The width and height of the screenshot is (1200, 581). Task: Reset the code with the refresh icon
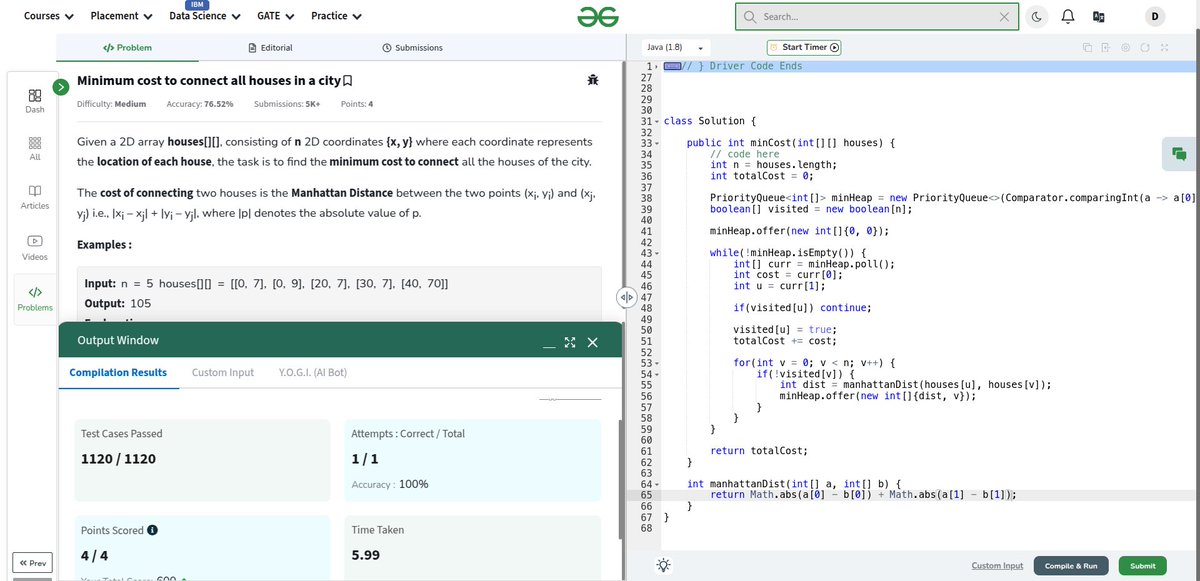[x=1143, y=47]
